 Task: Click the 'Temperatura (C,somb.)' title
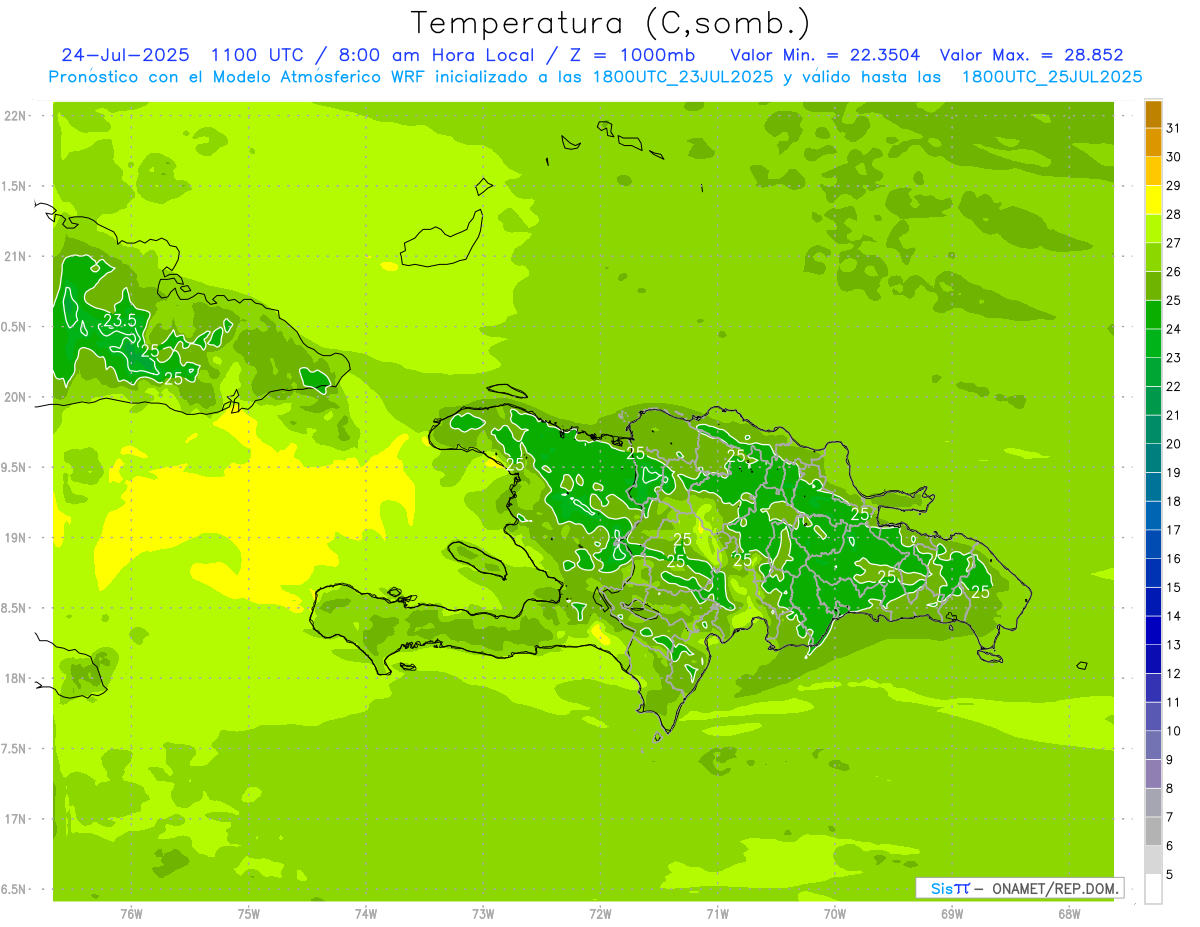point(610,24)
